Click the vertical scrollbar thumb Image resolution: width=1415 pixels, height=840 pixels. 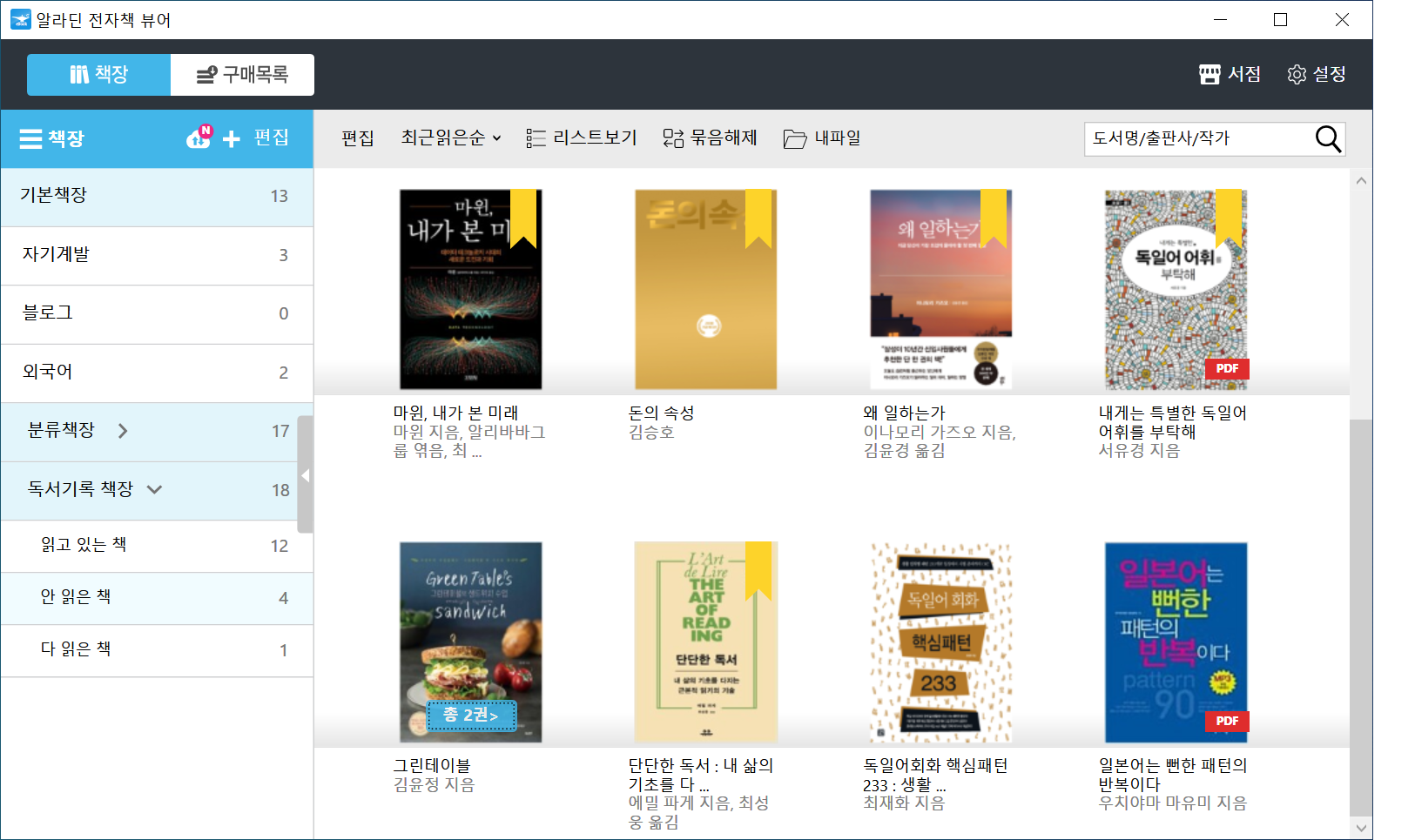pyautogui.click(x=1361, y=618)
